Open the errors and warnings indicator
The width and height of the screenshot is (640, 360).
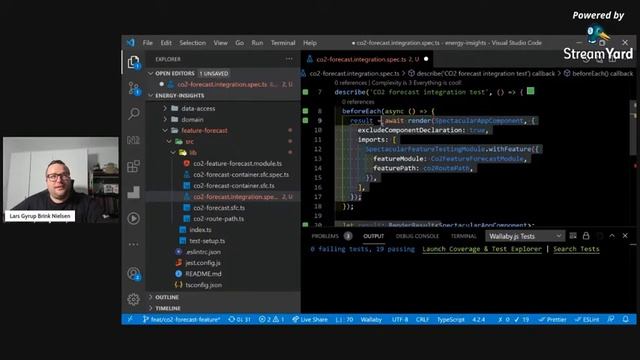271,319
